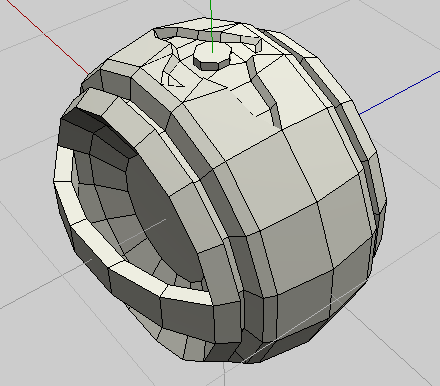Click the green vertical axis line
The width and height of the screenshot is (440, 386).
coord(212,25)
